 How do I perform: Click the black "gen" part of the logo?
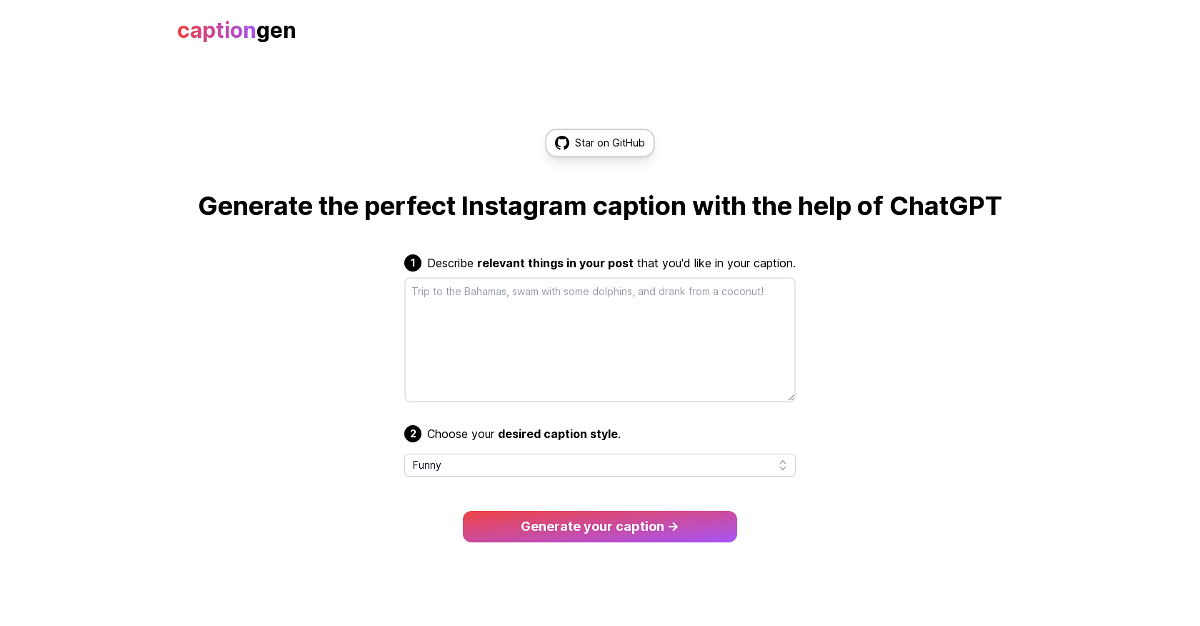coord(276,31)
